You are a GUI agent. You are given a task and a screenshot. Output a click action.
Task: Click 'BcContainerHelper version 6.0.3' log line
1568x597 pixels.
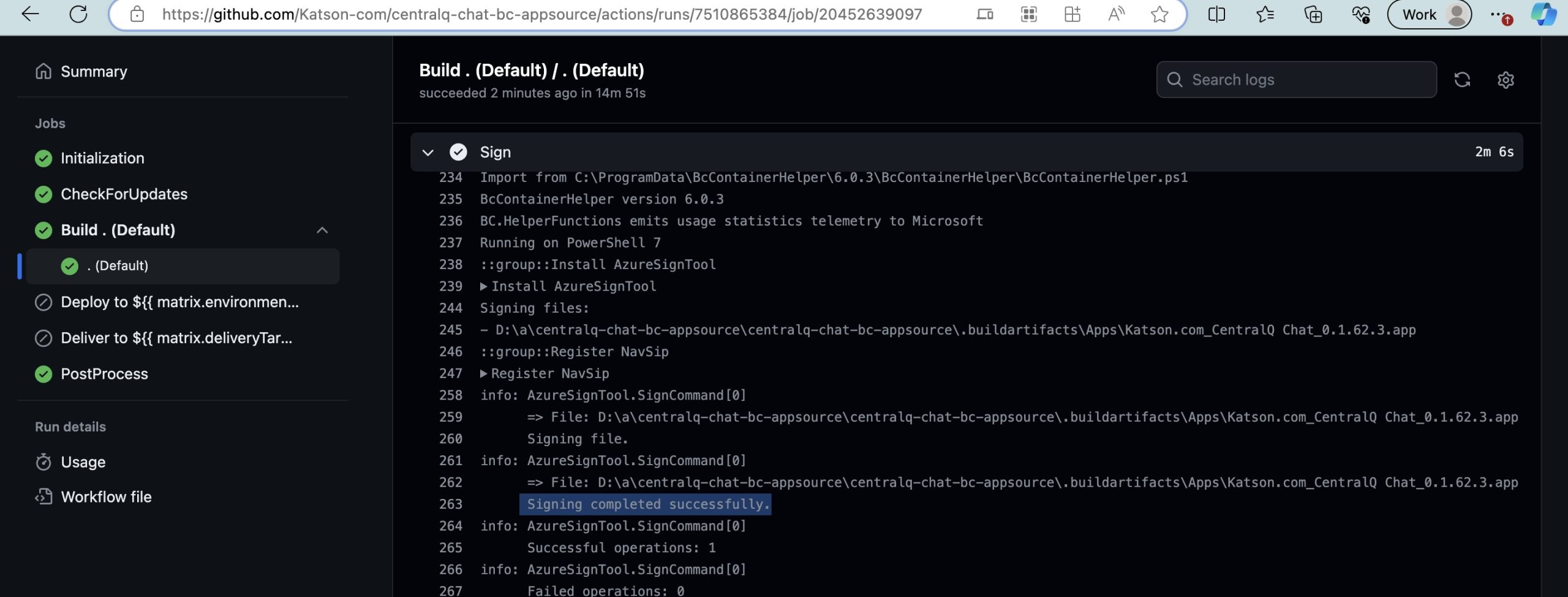pyautogui.click(x=601, y=199)
